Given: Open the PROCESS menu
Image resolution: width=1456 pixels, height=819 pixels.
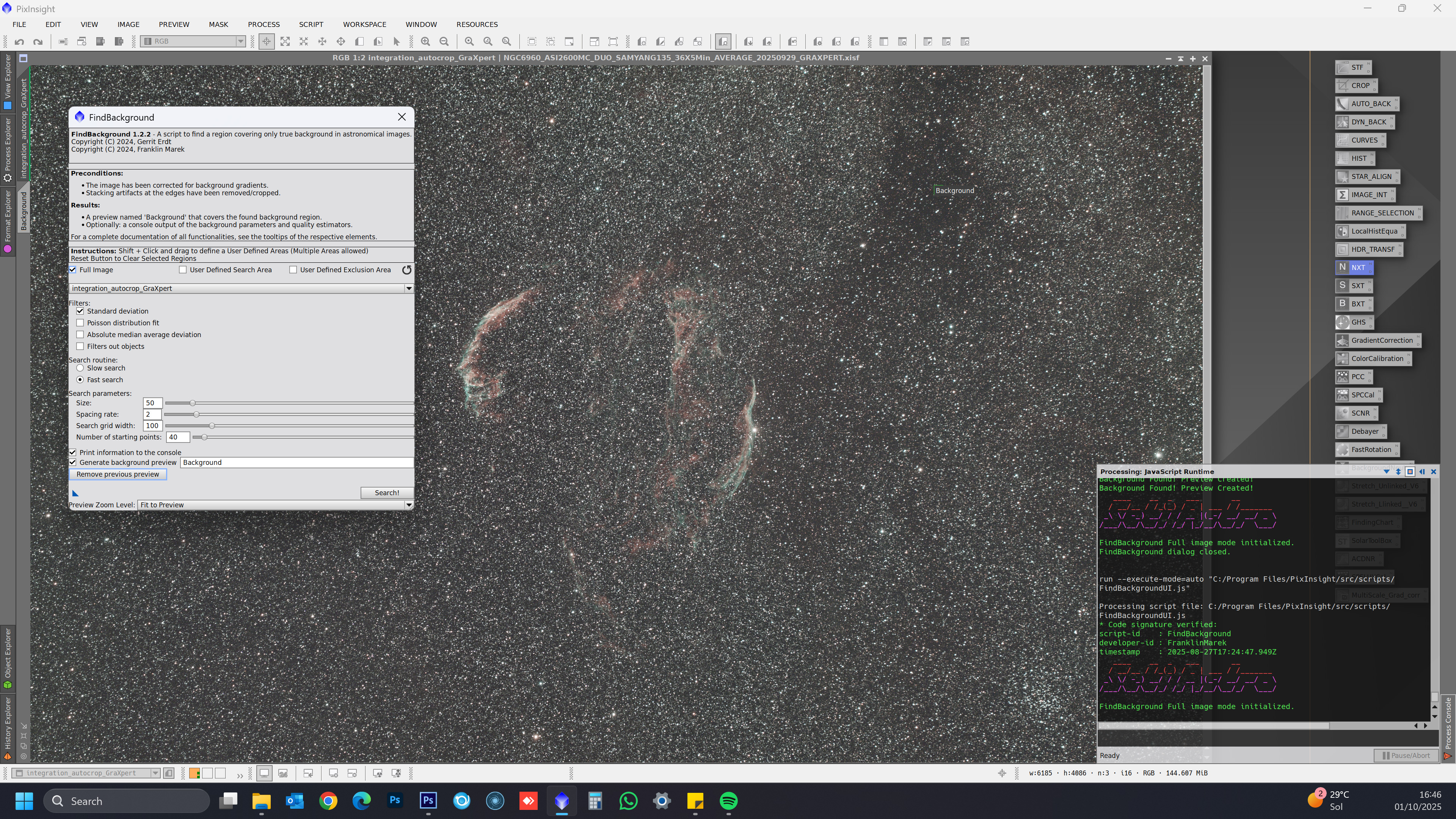Looking at the screenshot, I should coord(264,24).
